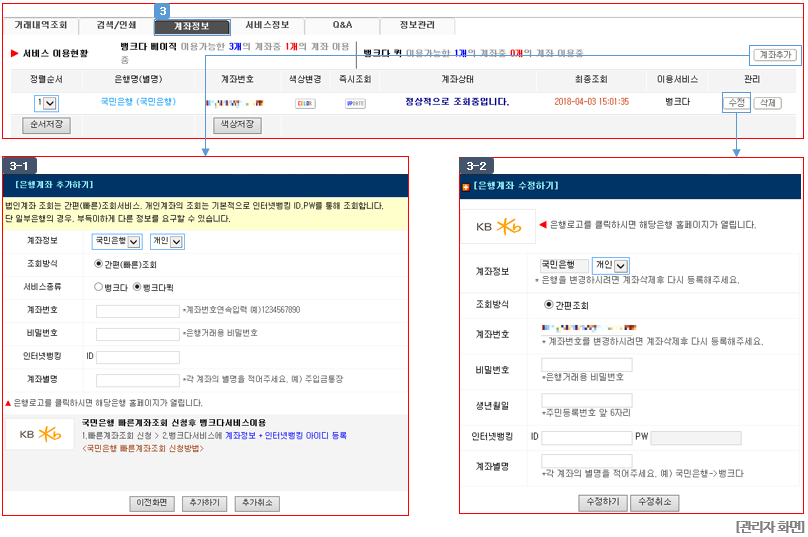Screen dimensions: 808x537
Task: Select 간편(빠른)조회 radio button
Action: (98, 264)
